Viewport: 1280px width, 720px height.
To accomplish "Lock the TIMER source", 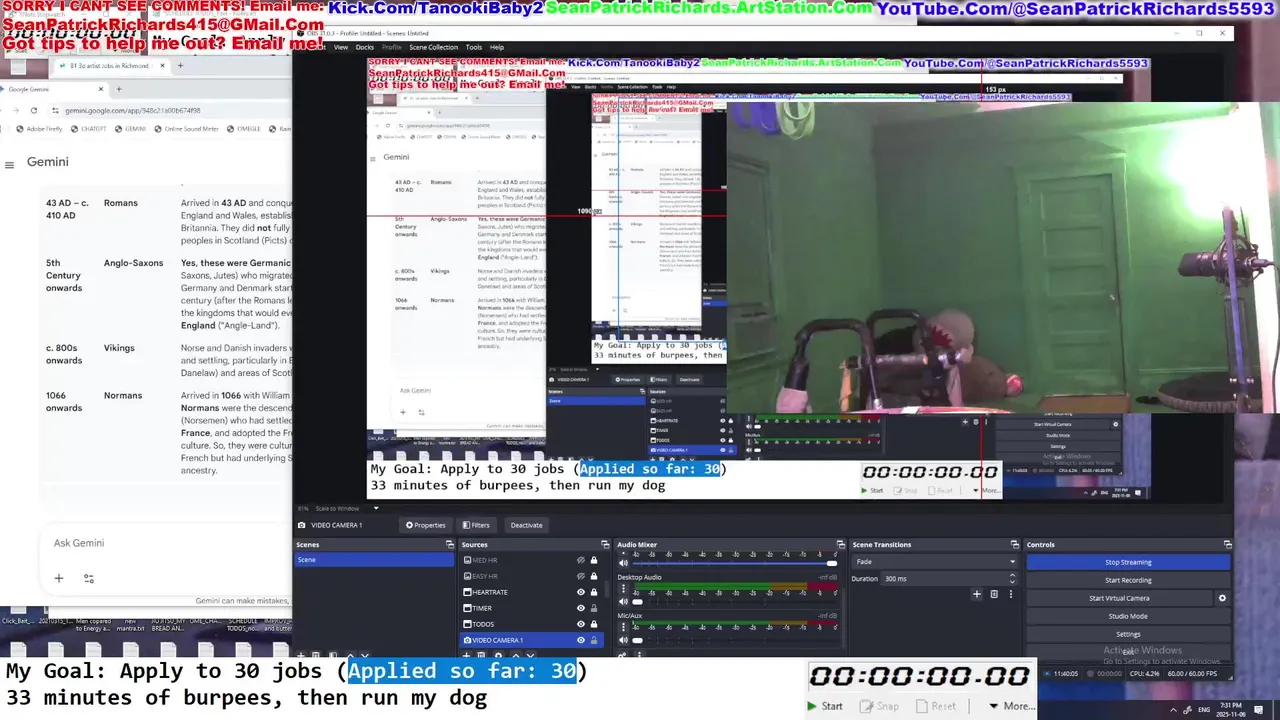I will (x=593, y=608).
